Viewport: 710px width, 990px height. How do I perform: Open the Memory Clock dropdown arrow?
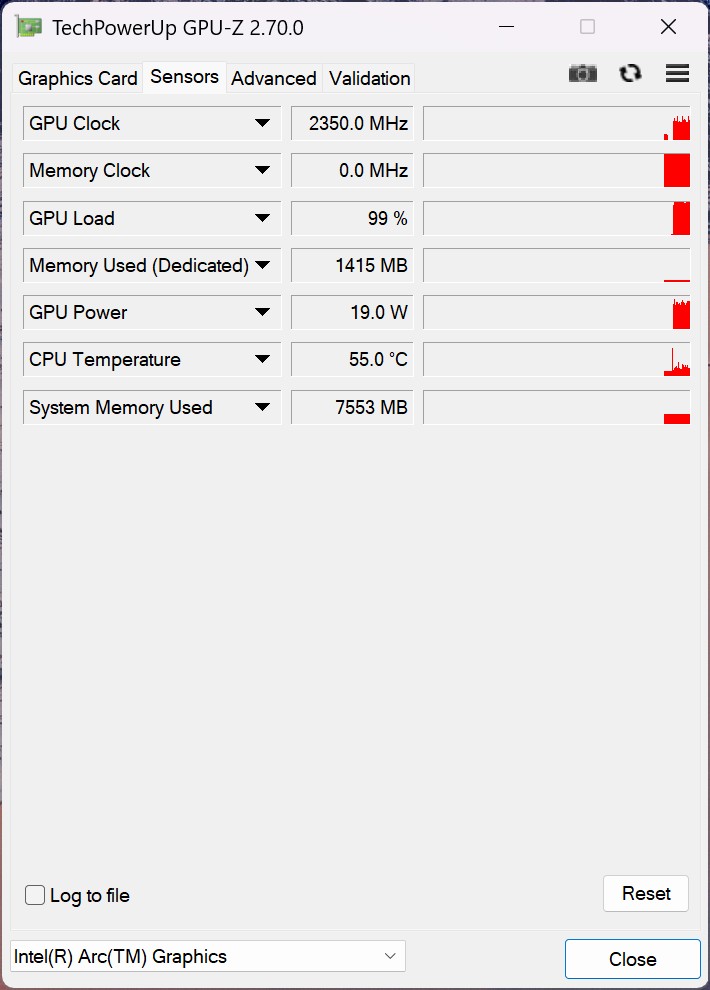click(x=263, y=170)
